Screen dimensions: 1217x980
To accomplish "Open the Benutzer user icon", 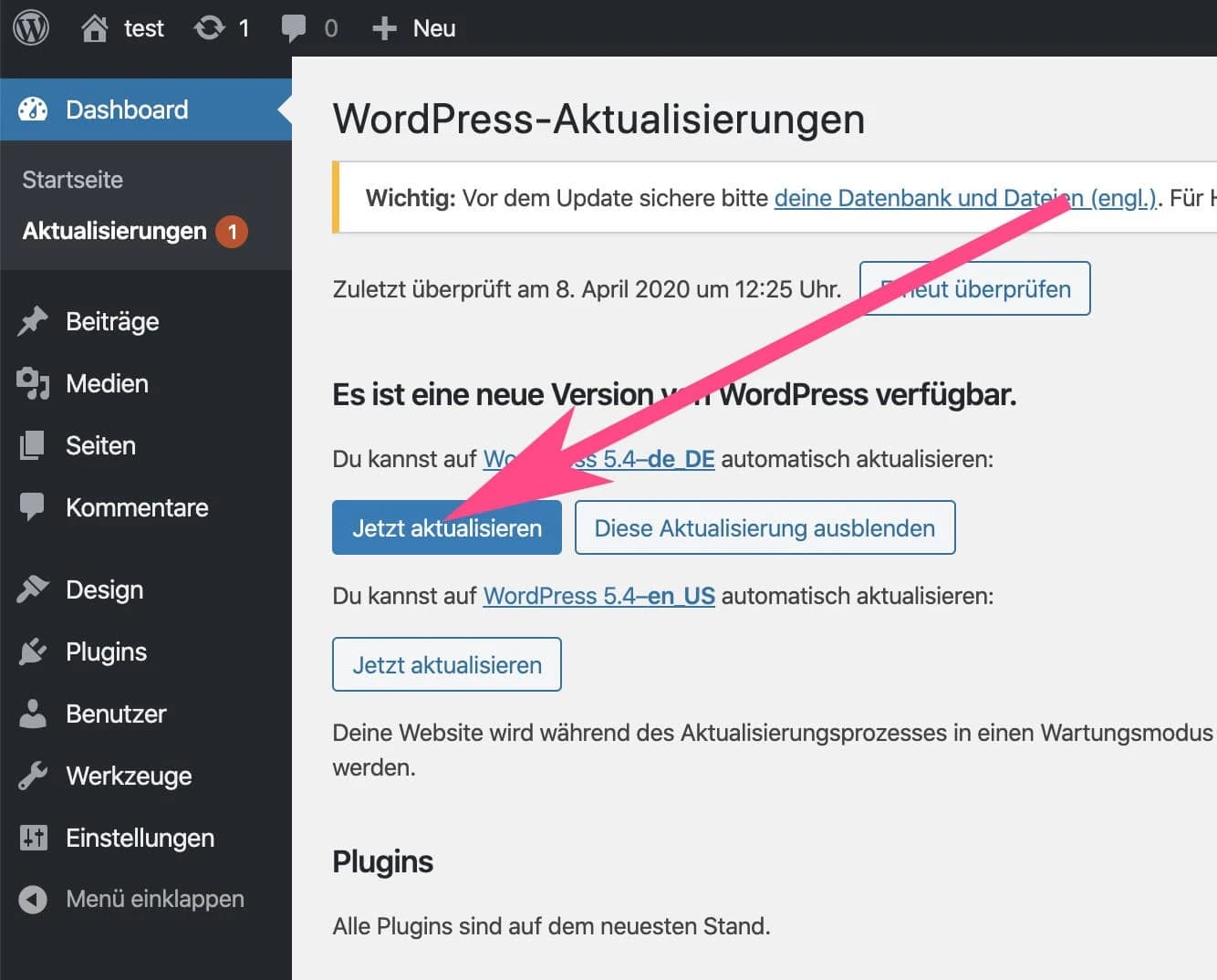I will (32, 714).
